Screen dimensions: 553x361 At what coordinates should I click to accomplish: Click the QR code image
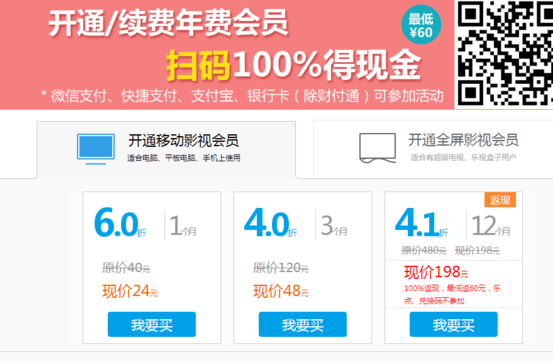(x=505, y=54)
